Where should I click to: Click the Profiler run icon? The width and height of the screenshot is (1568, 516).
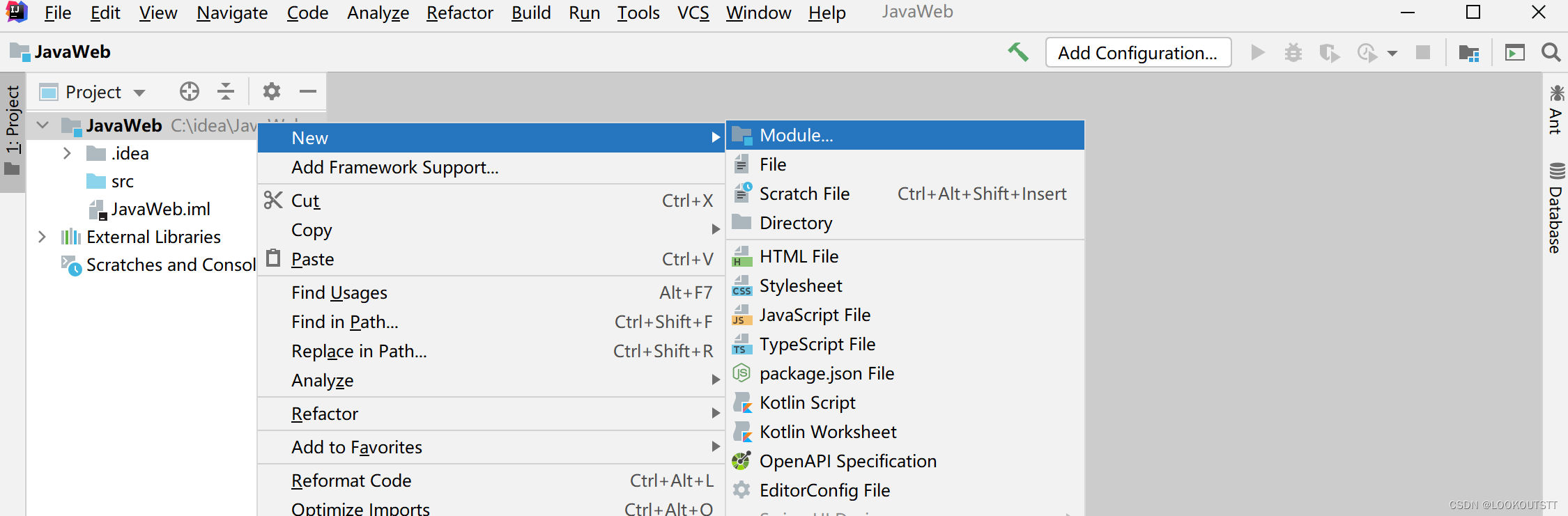[1367, 52]
